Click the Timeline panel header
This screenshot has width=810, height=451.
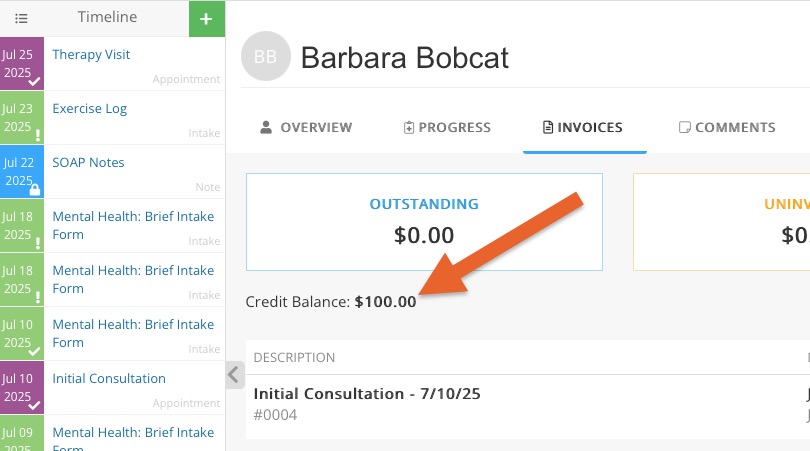(x=107, y=17)
